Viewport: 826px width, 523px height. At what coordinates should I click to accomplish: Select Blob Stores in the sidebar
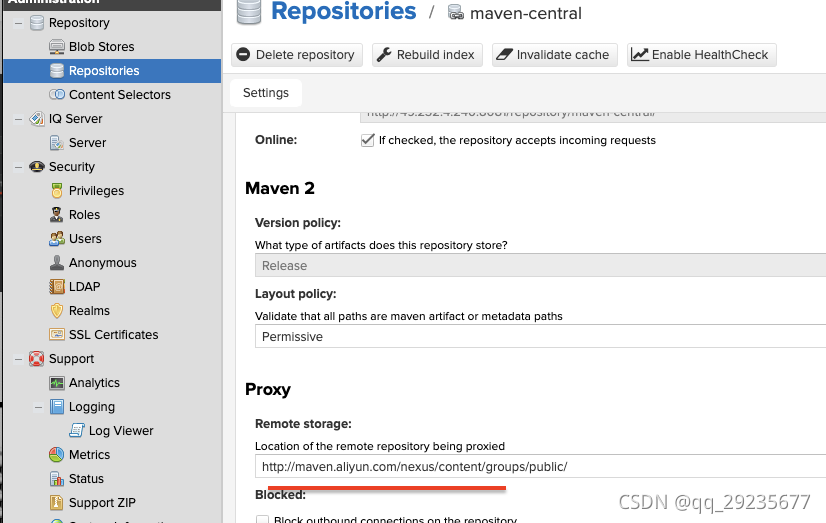point(102,47)
